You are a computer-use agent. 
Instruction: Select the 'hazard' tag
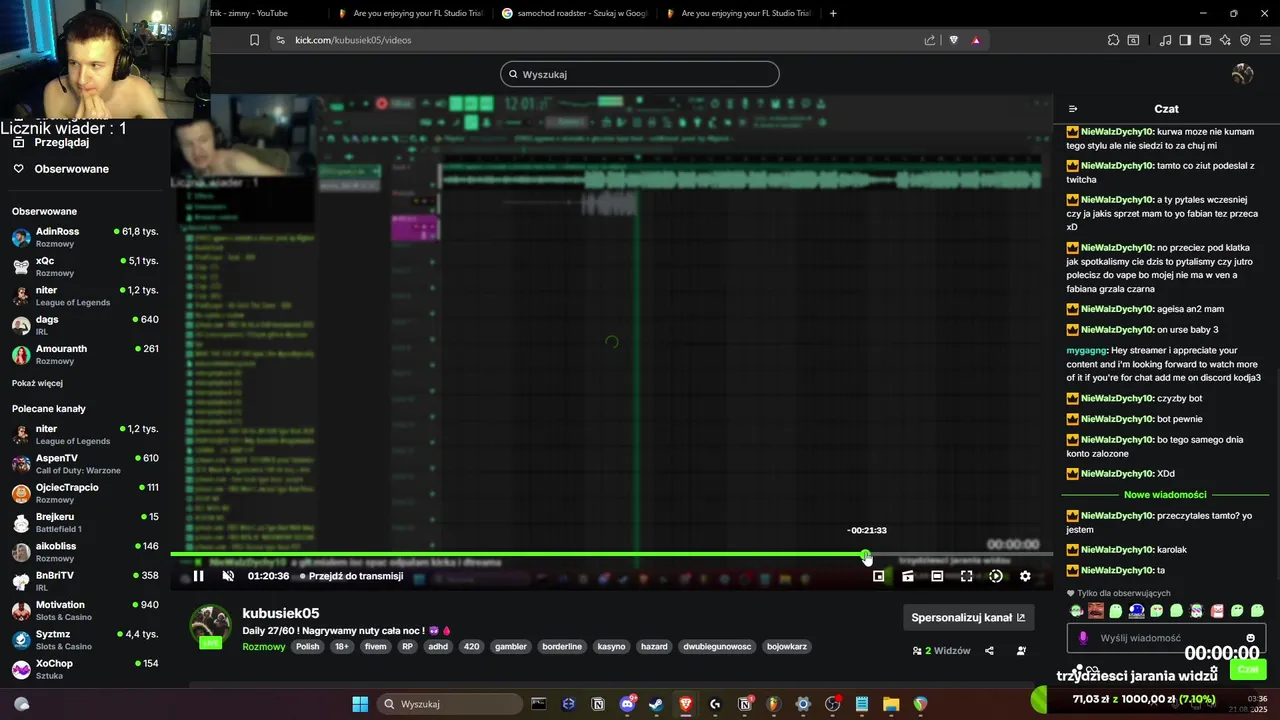tap(654, 646)
